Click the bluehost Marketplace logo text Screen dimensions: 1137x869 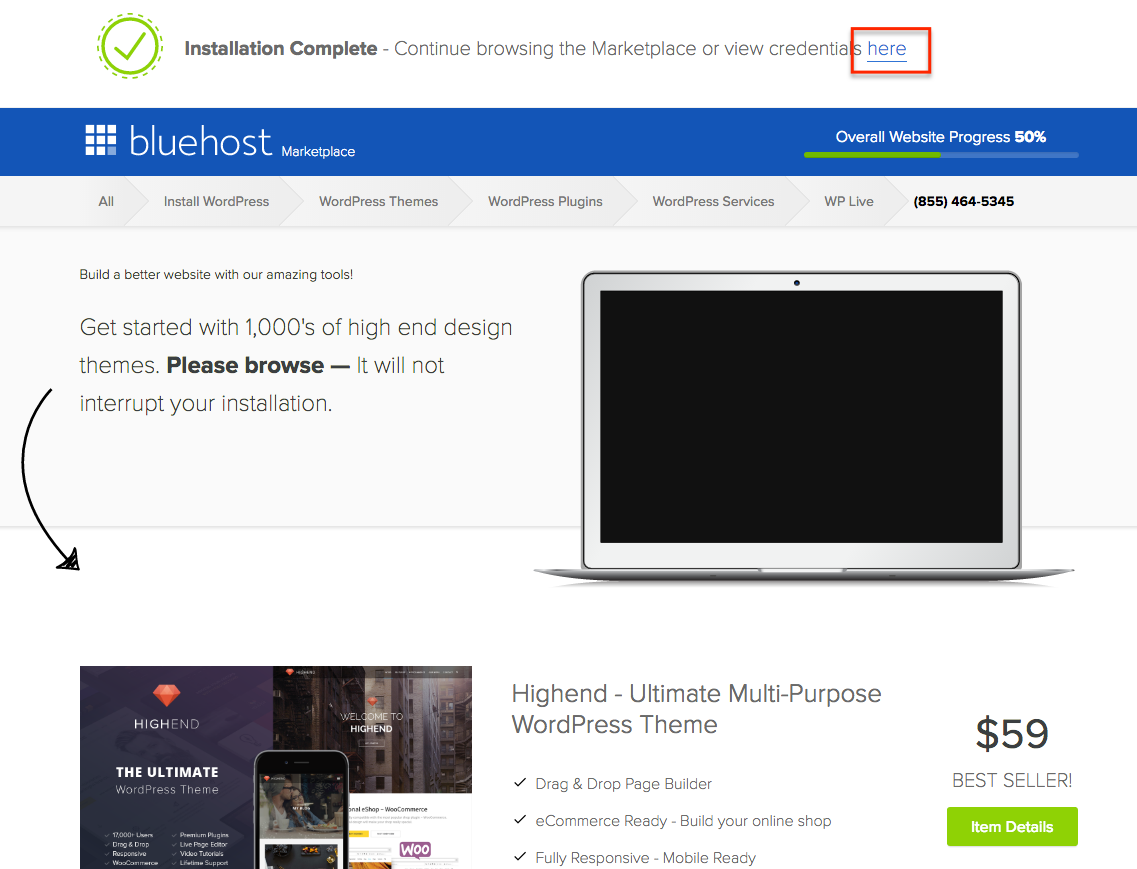[242, 141]
